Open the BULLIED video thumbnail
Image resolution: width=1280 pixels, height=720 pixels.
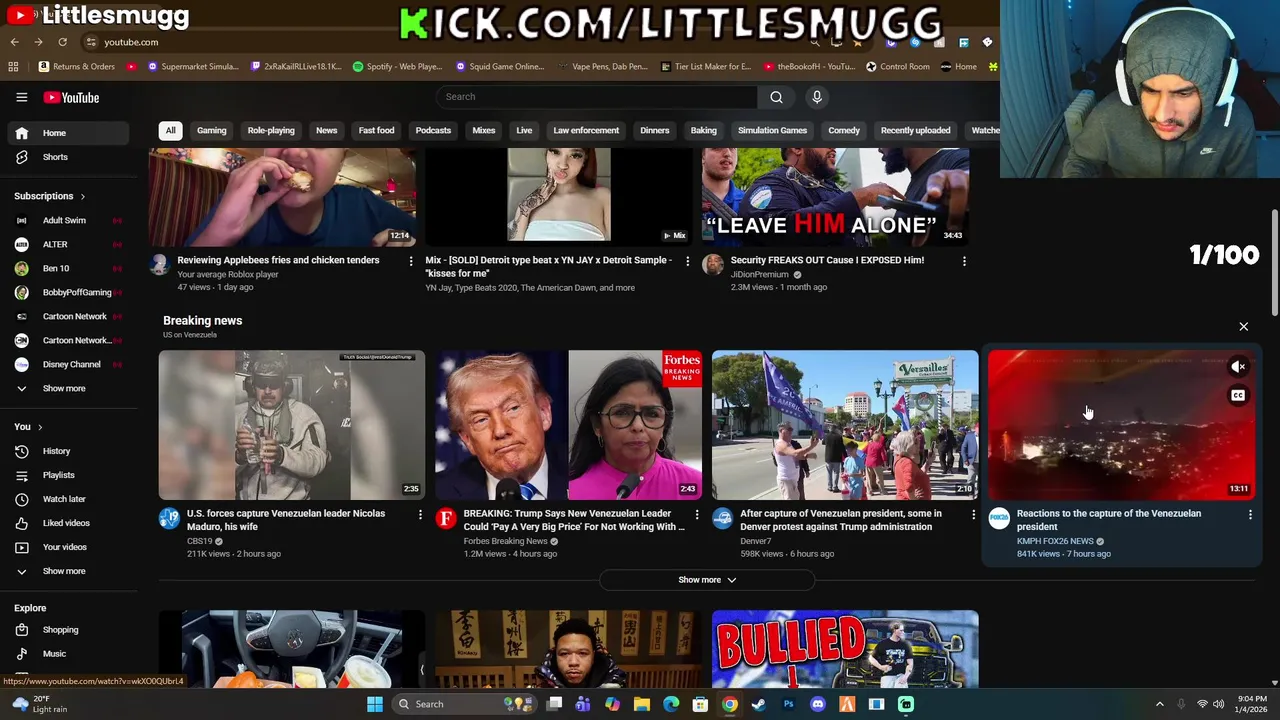[845, 649]
